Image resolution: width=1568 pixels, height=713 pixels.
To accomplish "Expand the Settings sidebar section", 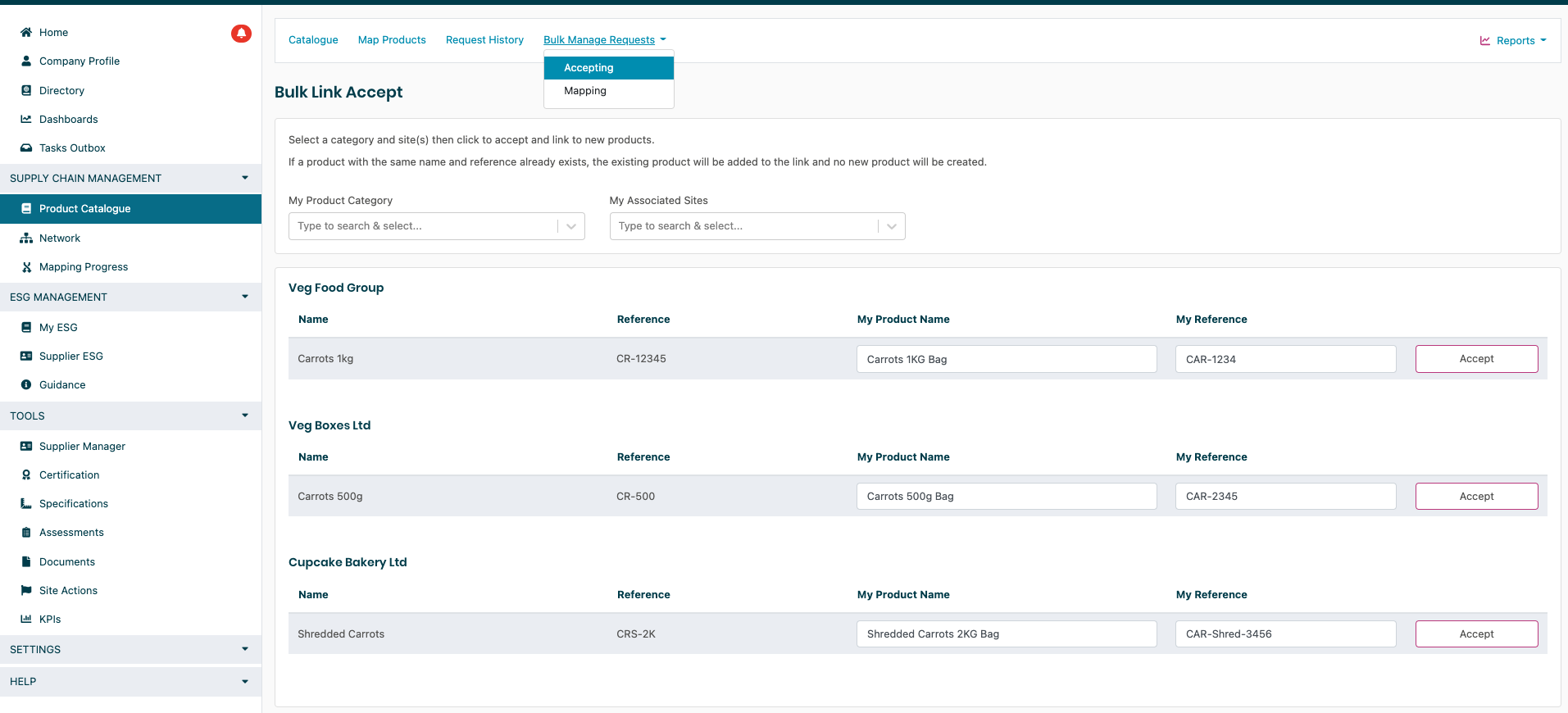I will pos(244,649).
